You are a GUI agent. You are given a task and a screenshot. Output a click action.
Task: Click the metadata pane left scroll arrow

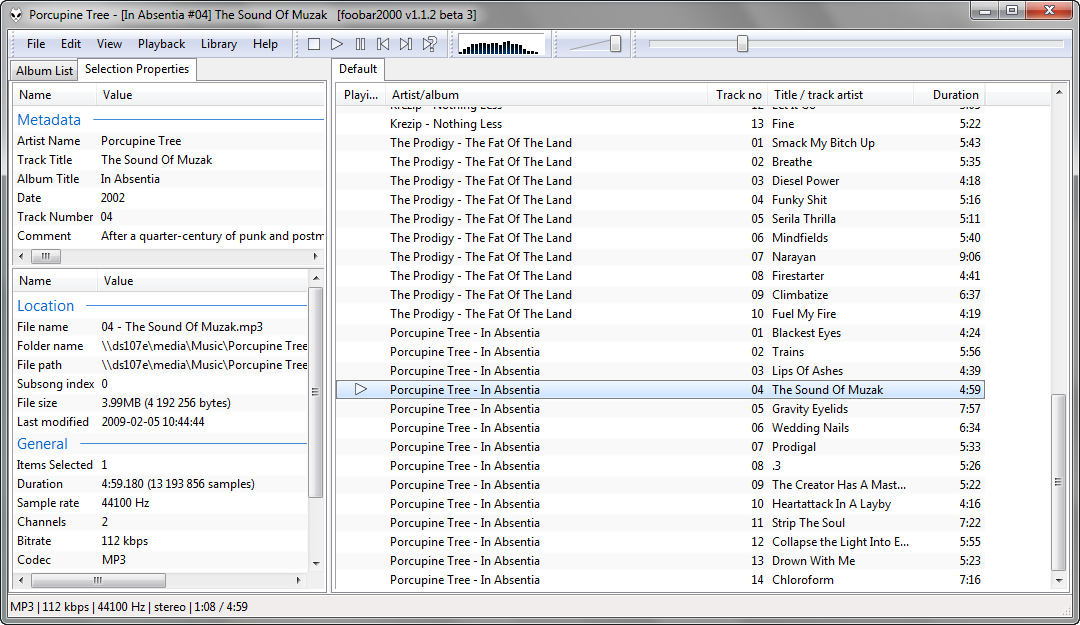(x=21, y=256)
